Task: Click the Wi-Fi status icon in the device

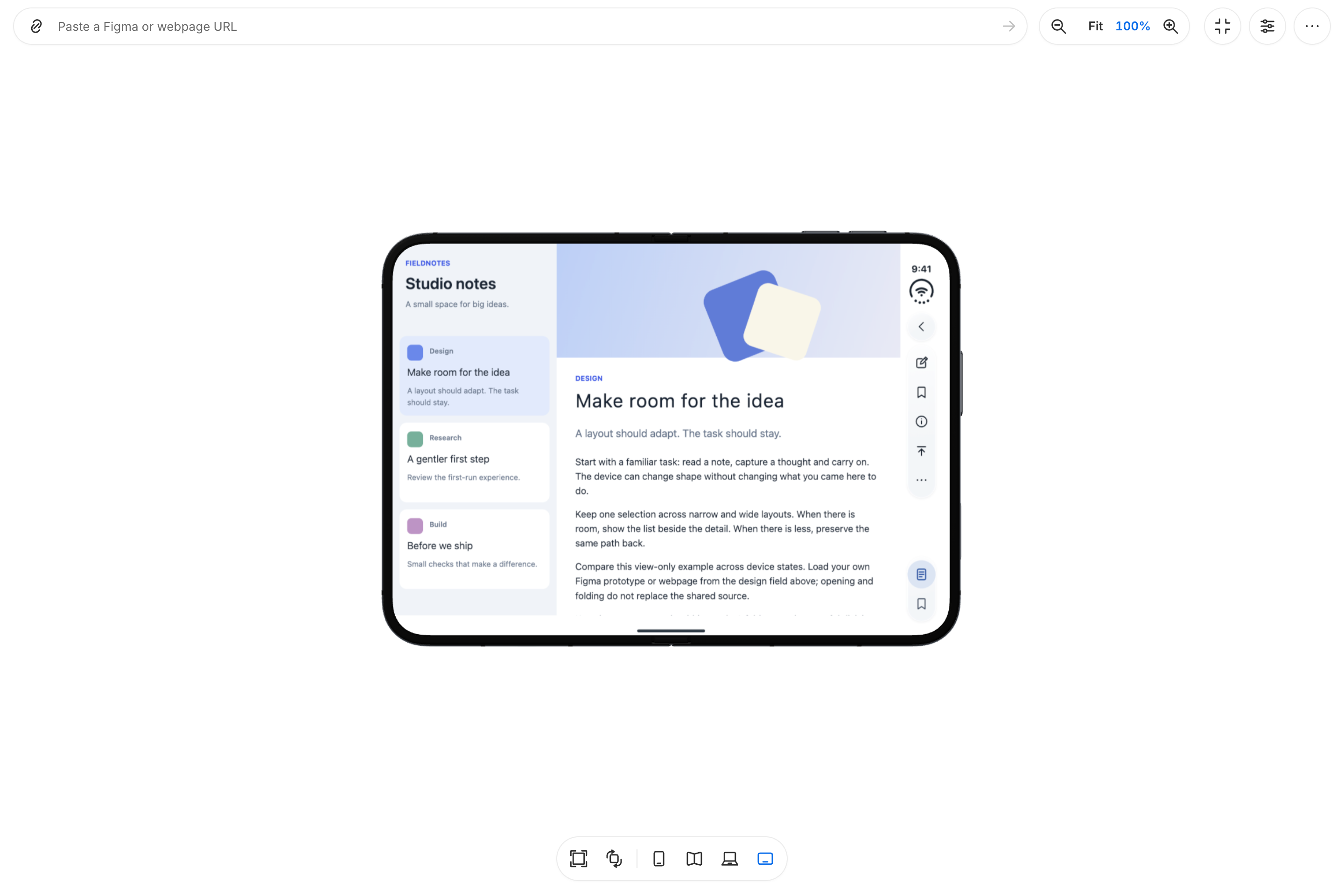Action: [x=921, y=291]
